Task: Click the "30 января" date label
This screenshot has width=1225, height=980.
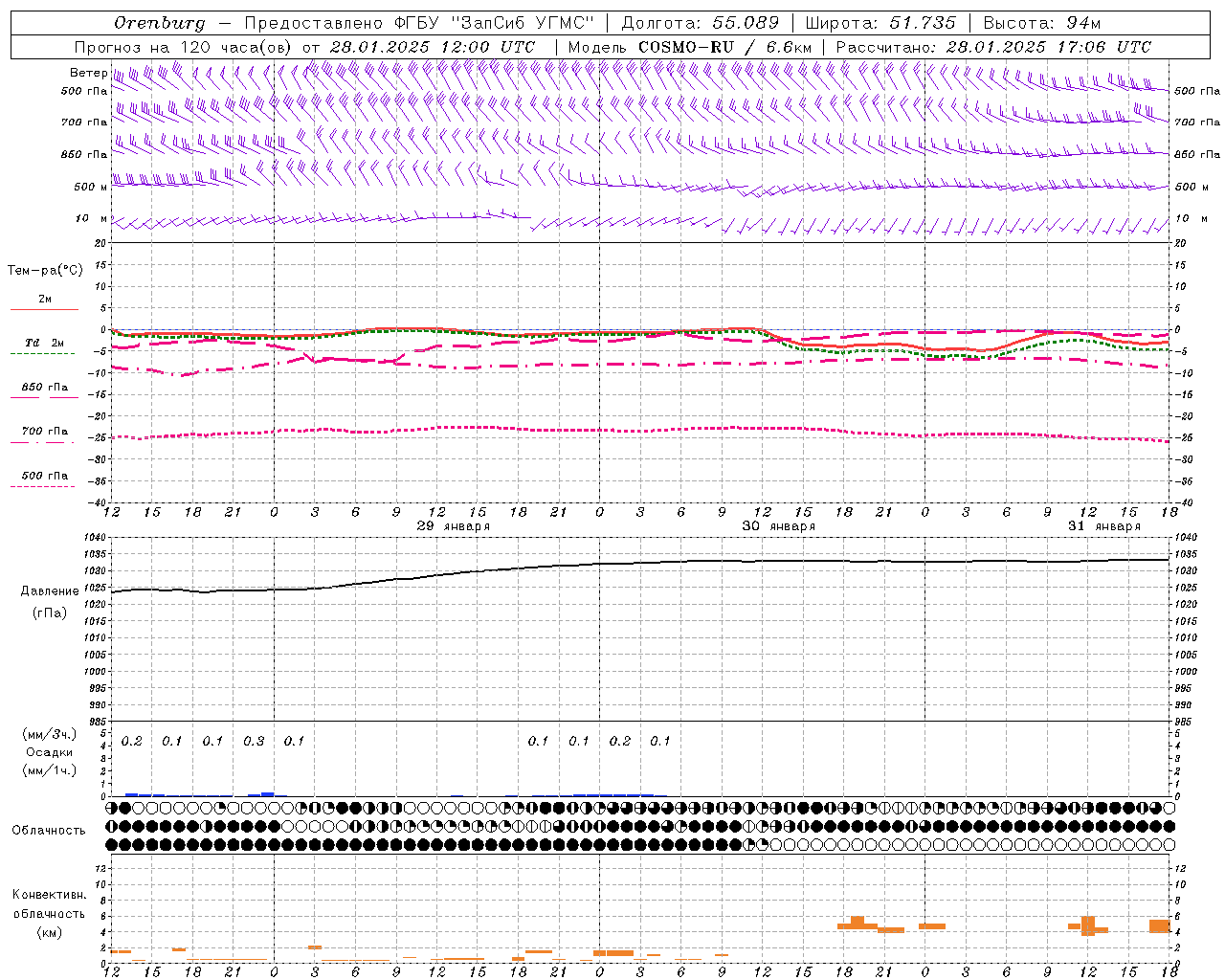Action: [x=779, y=526]
